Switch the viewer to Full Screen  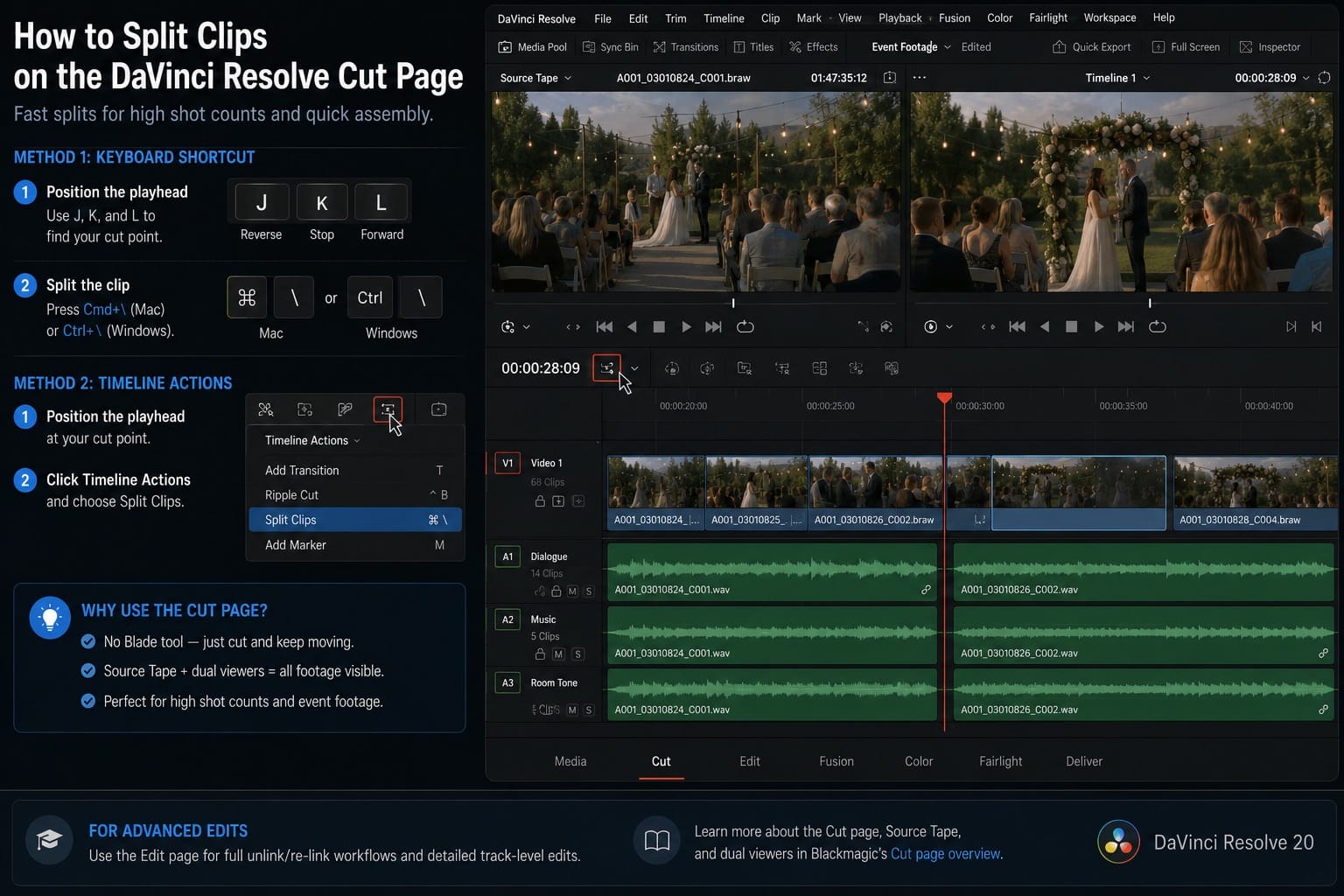click(x=1186, y=47)
